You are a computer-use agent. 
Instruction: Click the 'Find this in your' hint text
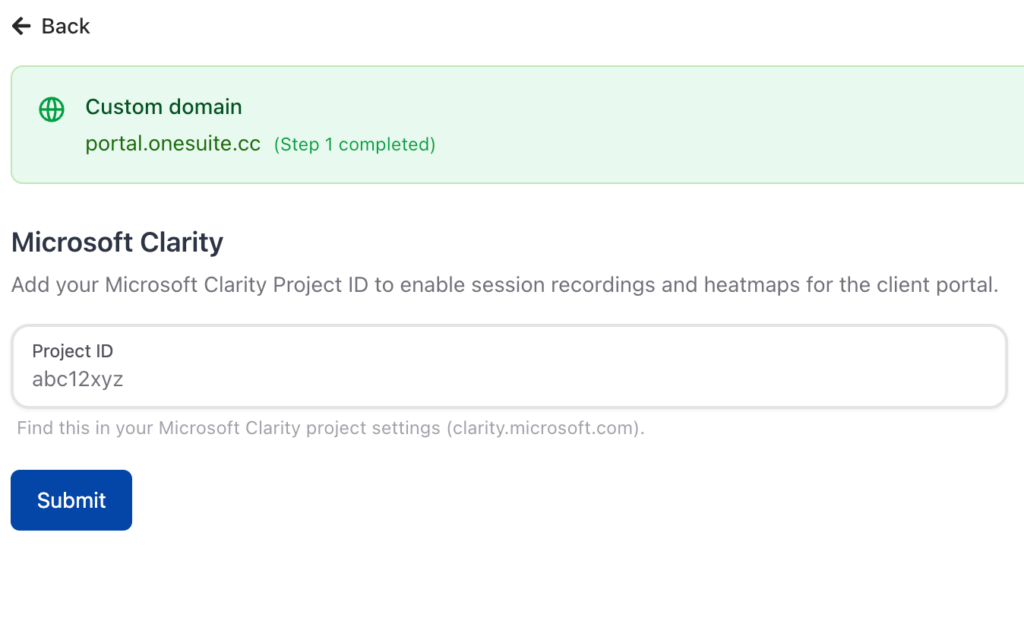(85, 428)
